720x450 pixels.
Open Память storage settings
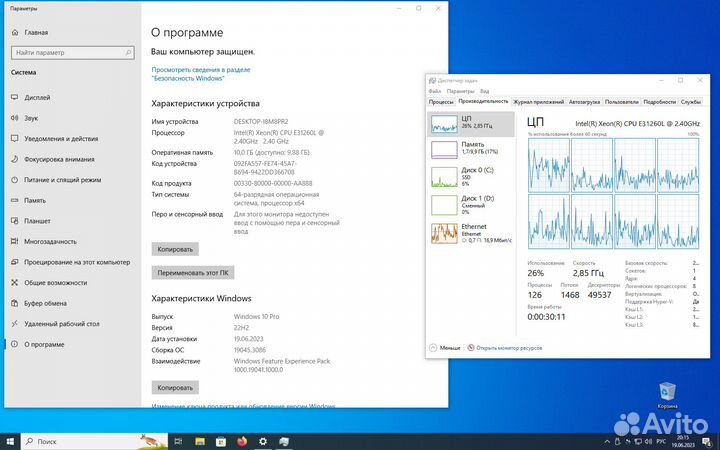point(35,201)
